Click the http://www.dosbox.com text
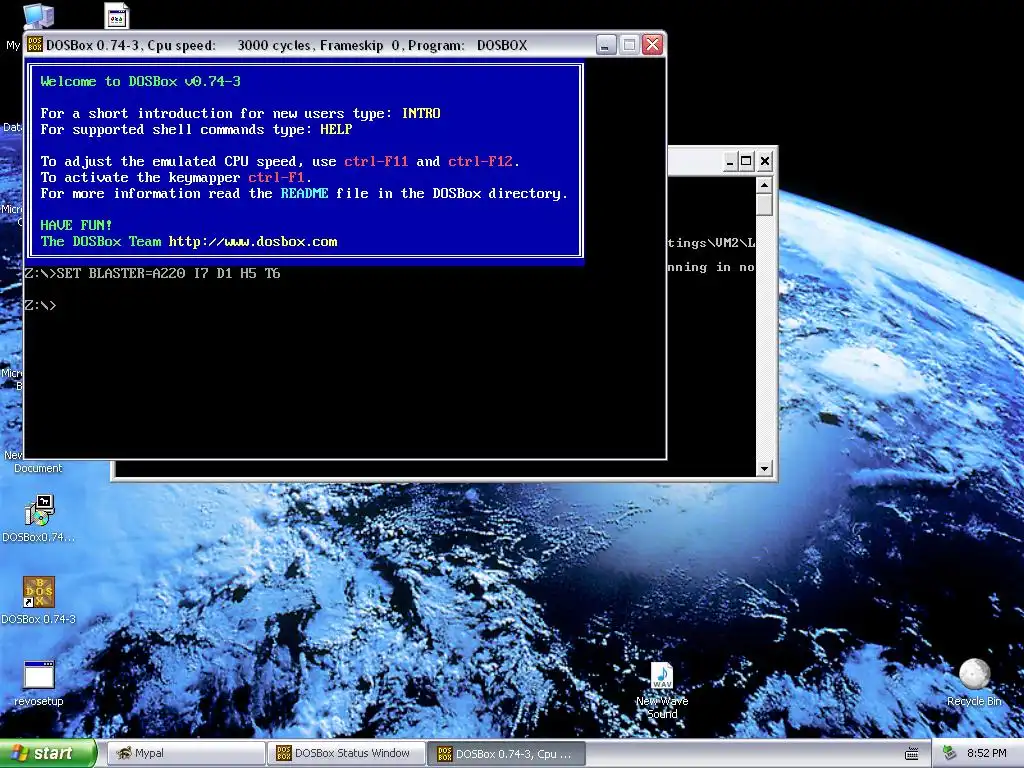 tap(253, 242)
